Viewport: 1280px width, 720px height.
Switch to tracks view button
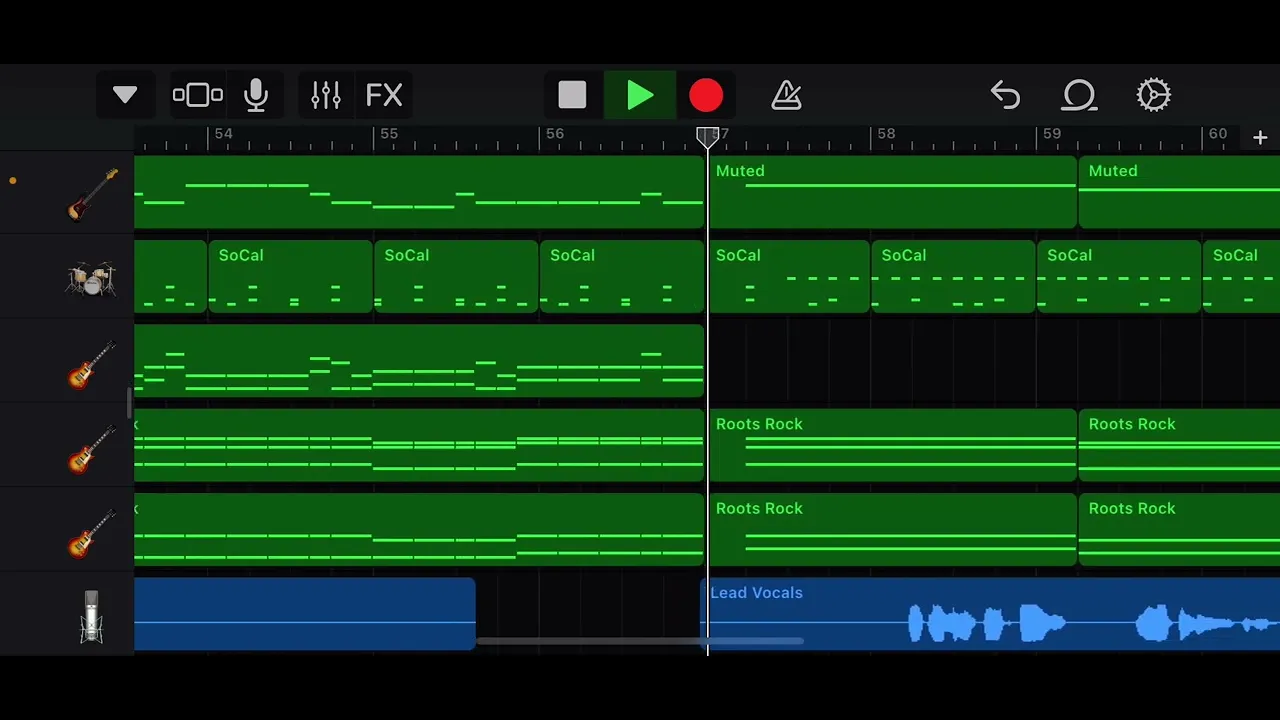(x=197, y=95)
